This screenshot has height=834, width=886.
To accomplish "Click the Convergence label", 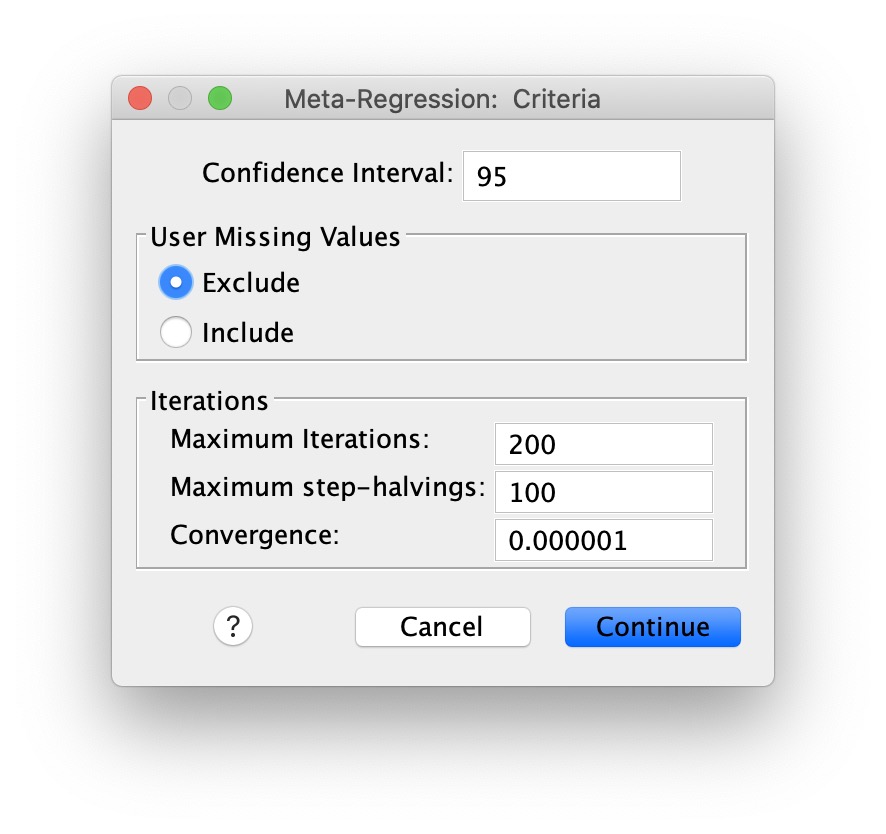I will tap(255, 535).
